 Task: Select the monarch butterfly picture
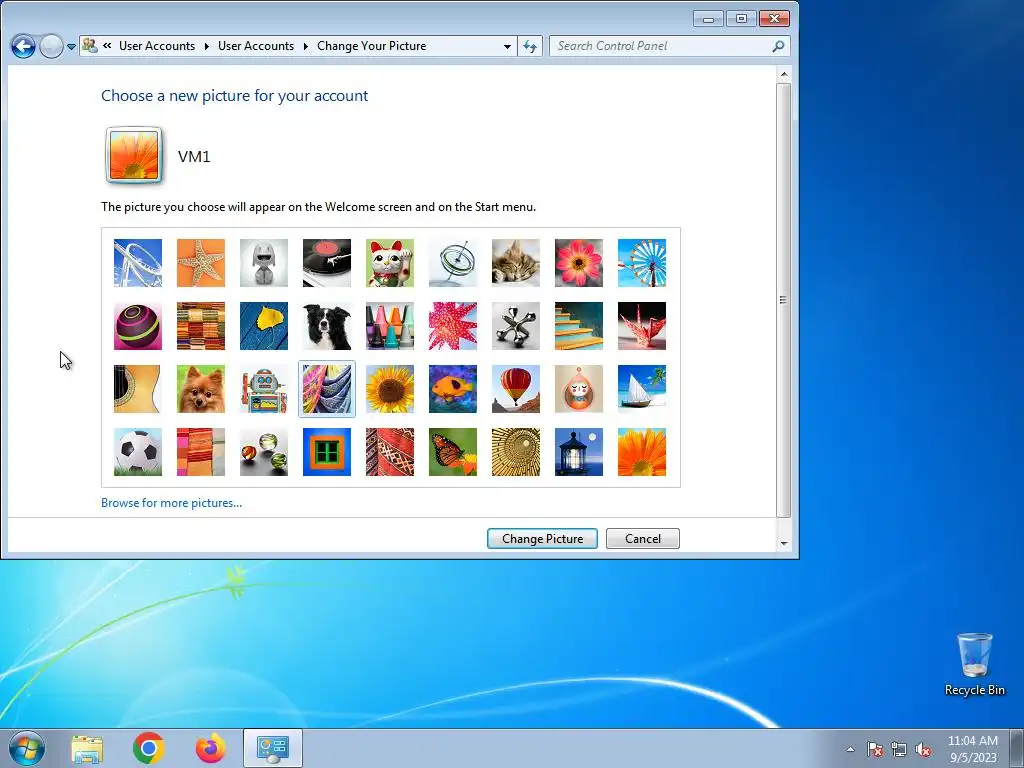453,452
